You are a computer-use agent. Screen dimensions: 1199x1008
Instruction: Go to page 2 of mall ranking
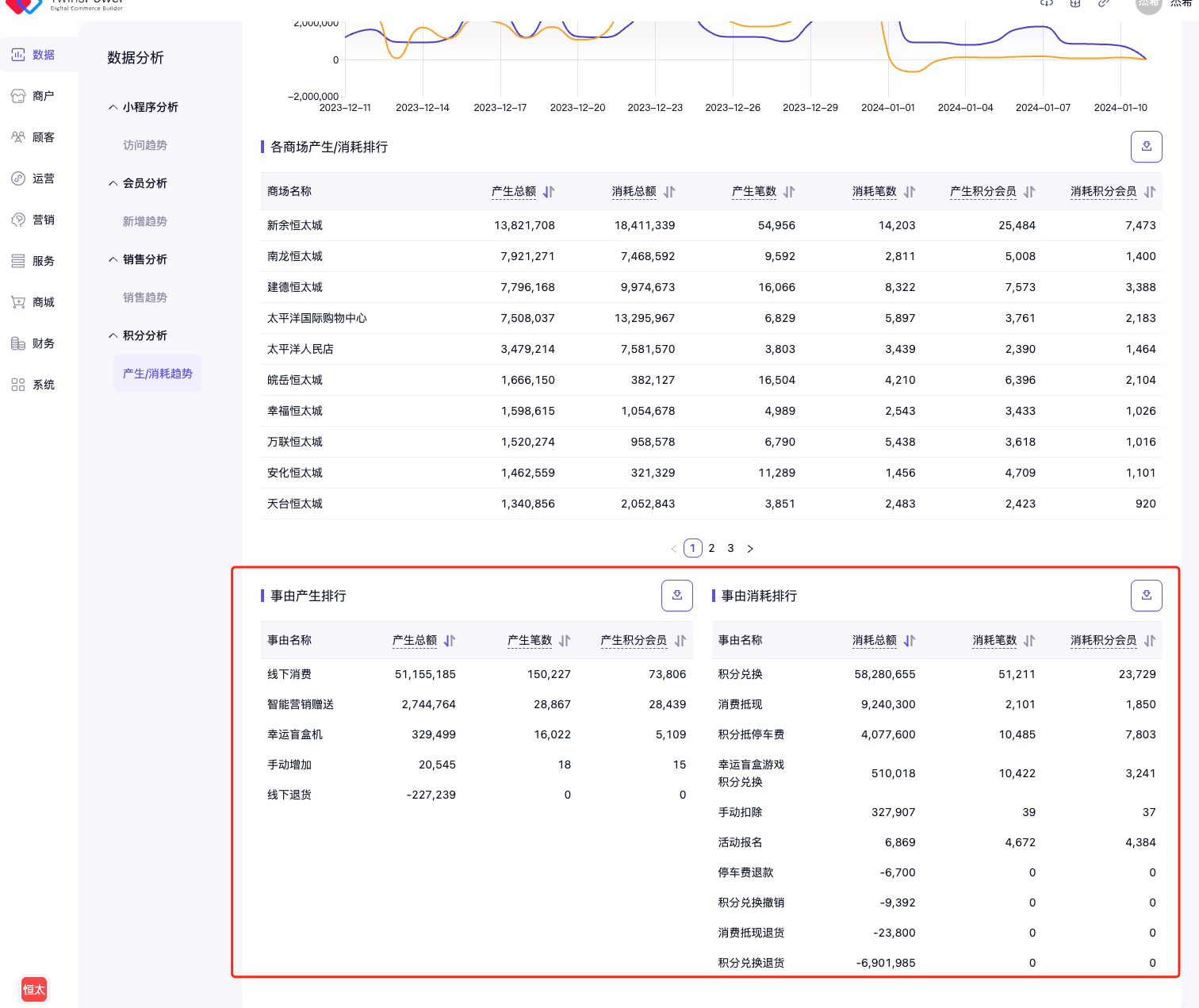711,548
